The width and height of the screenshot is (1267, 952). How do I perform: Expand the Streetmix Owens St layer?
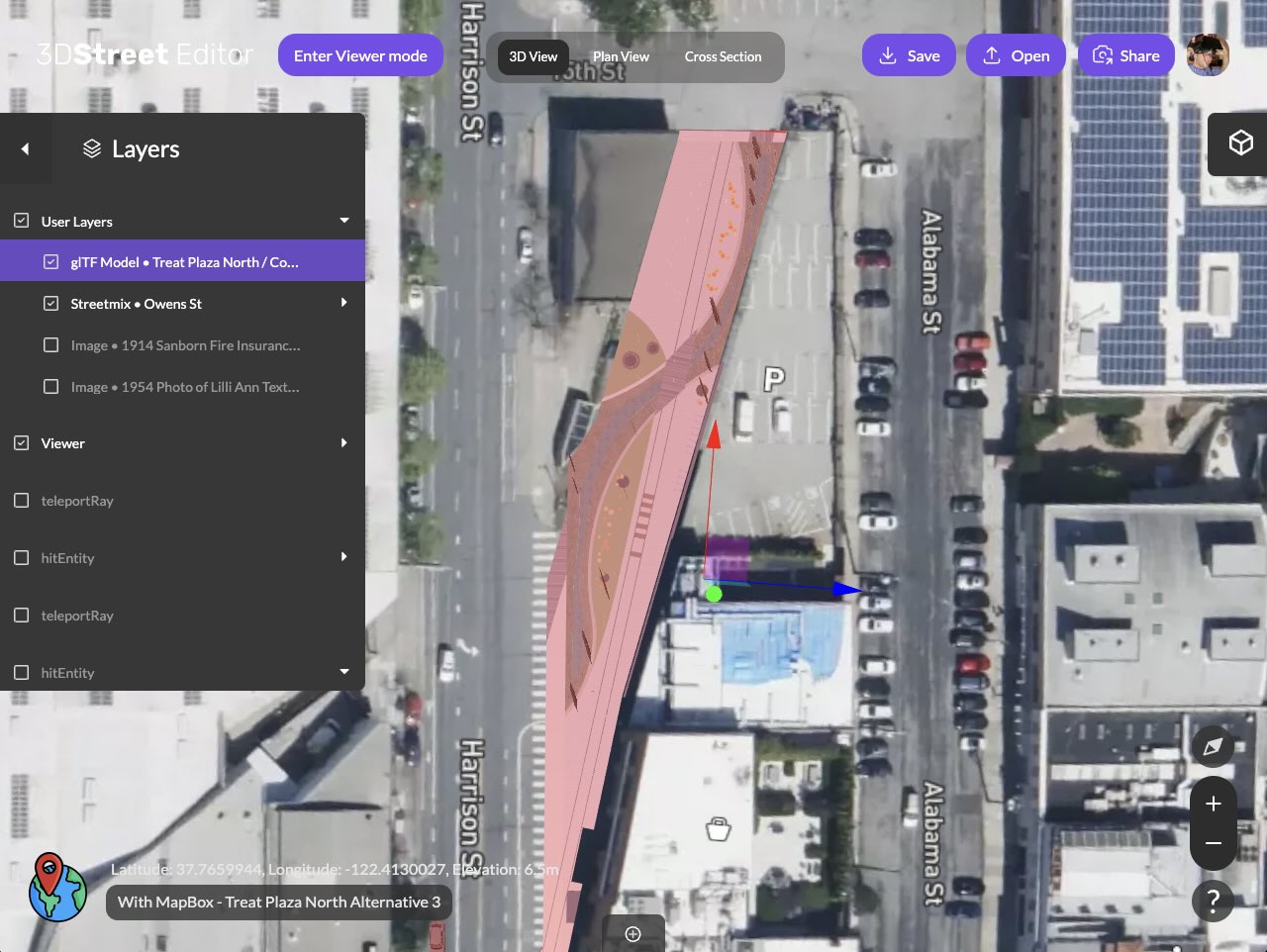point(344,303)
